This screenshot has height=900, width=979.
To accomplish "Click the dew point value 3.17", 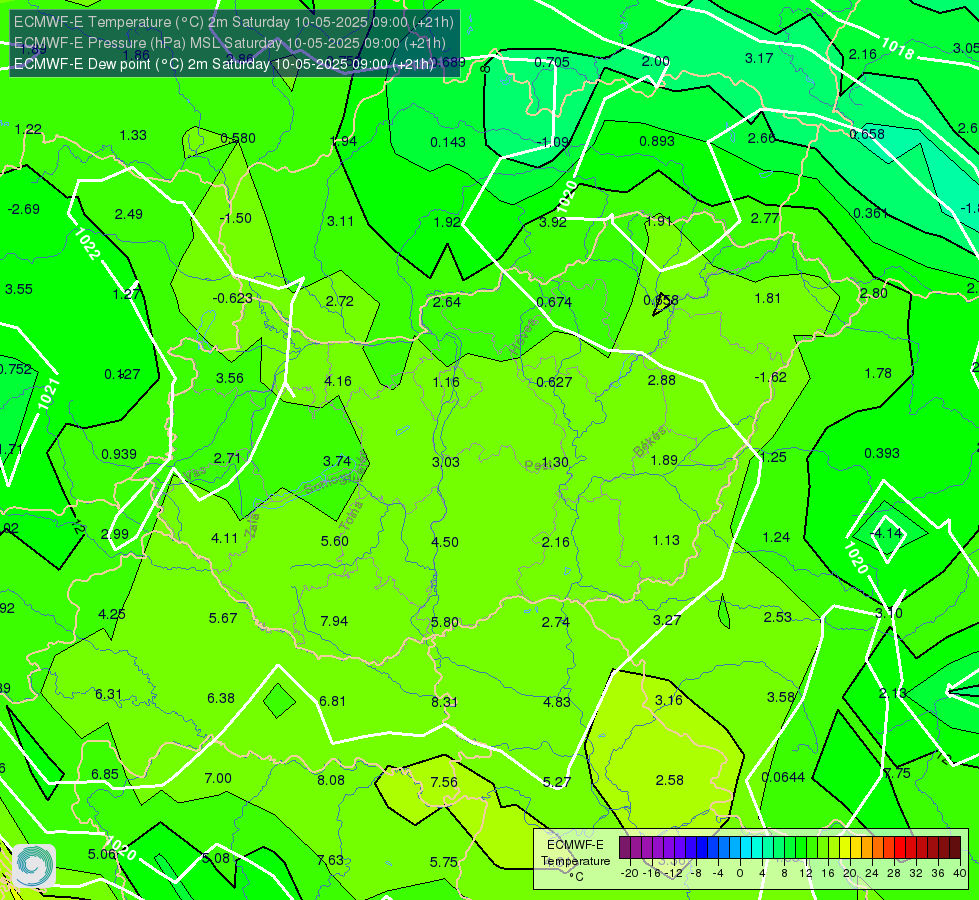I will pyautogui.click(x=759, y=59).
